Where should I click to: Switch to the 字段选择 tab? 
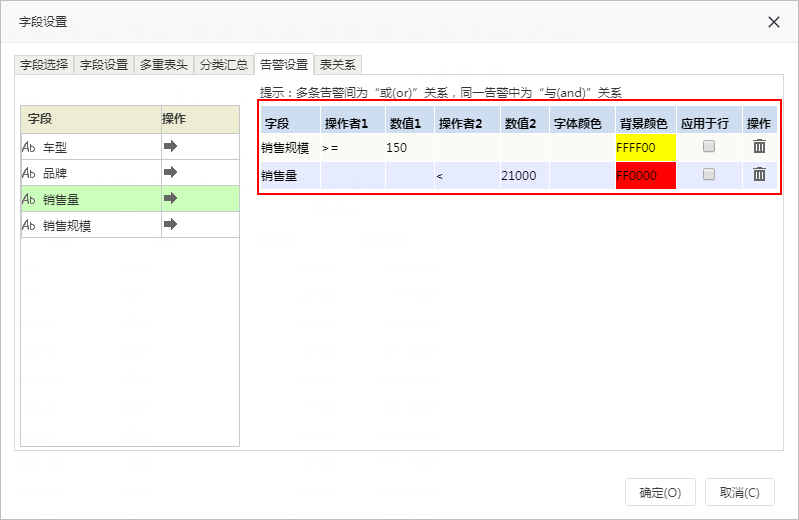[44, 65]
